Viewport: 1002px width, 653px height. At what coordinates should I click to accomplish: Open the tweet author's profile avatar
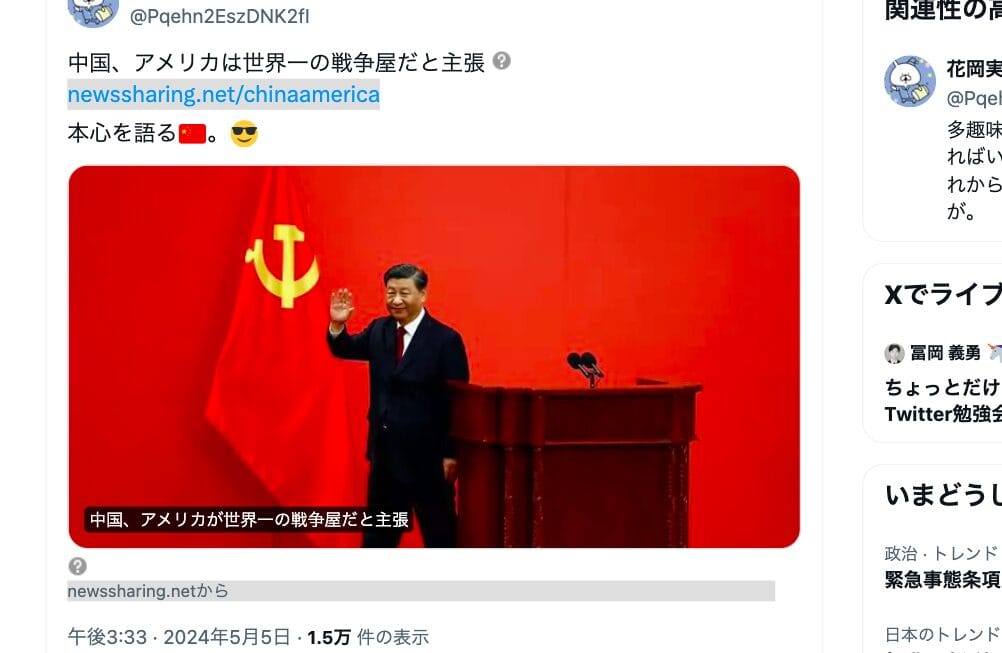click(93, 12)
